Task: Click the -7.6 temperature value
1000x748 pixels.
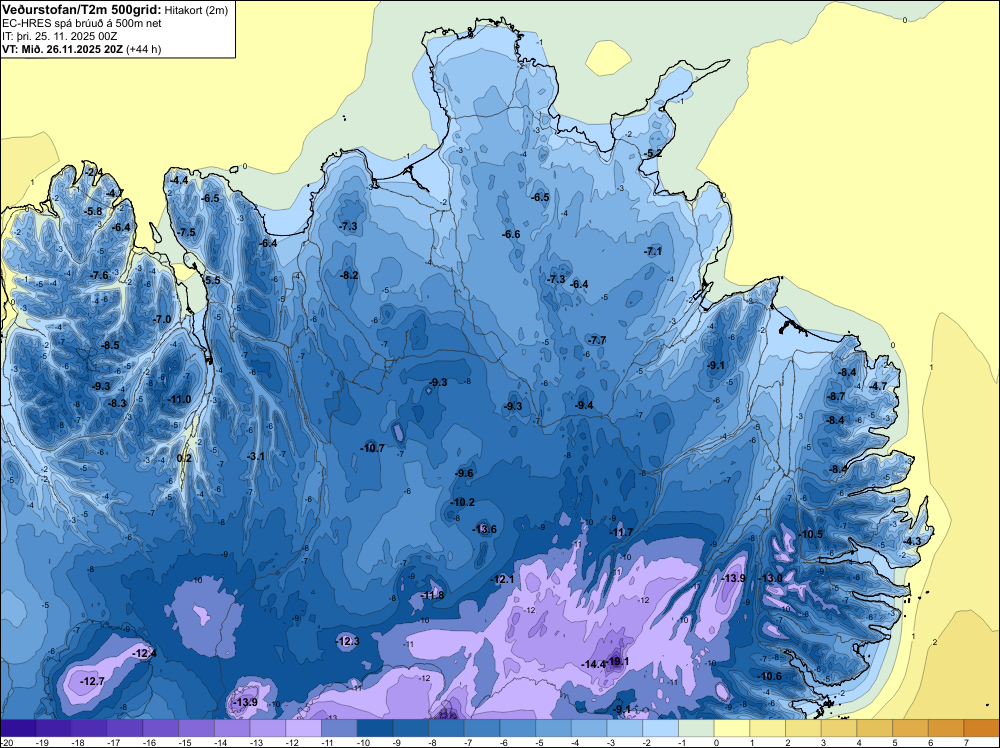Action: point(99,275)
